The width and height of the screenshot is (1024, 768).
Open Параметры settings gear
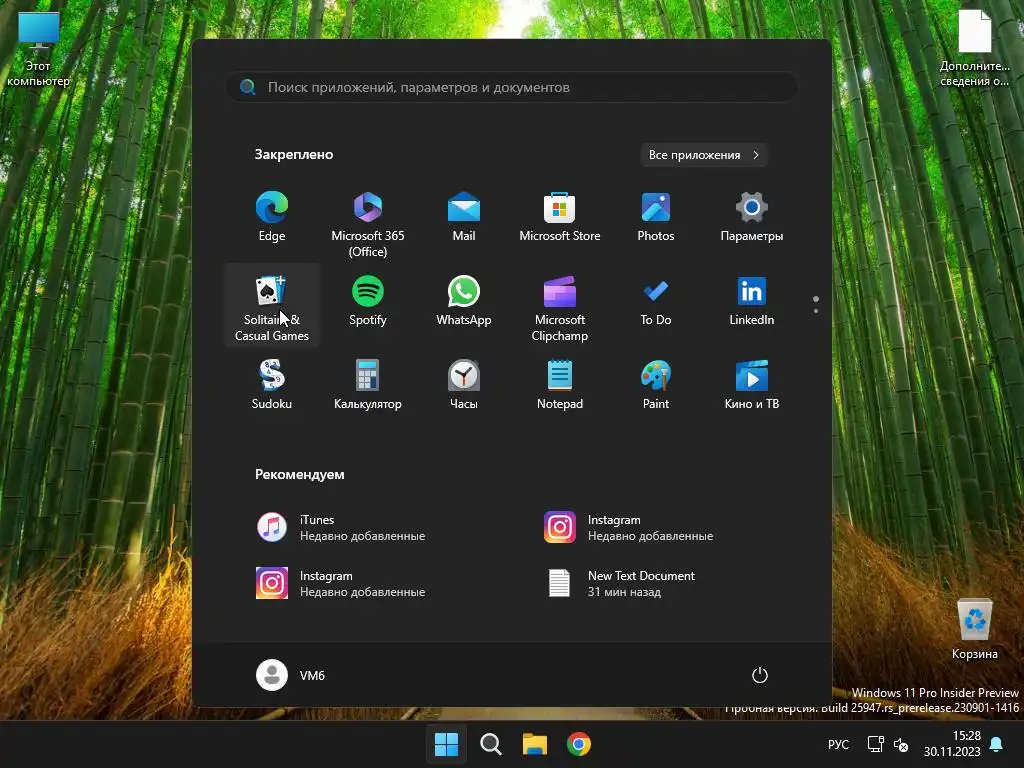752,217
